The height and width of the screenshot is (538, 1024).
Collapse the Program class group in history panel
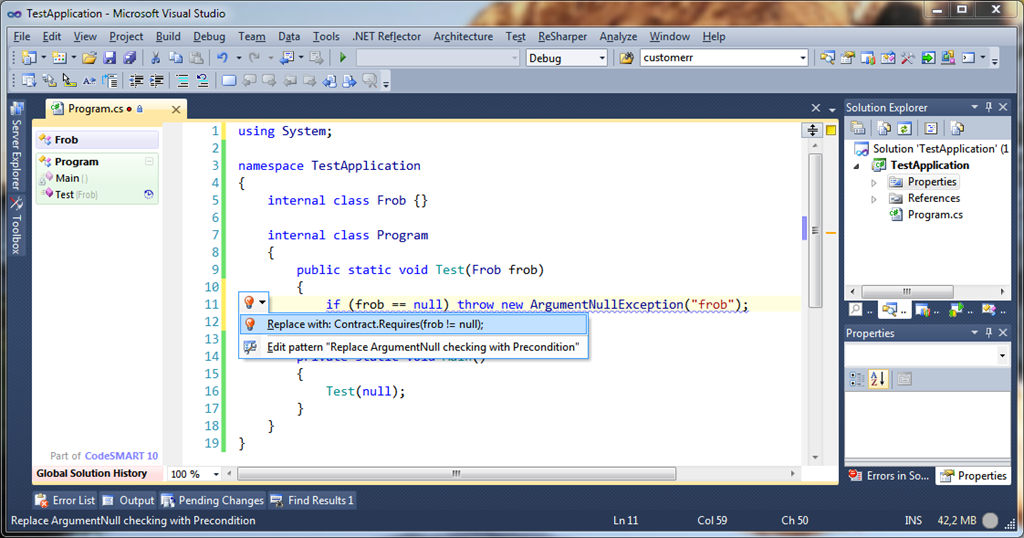coord(149,161)
